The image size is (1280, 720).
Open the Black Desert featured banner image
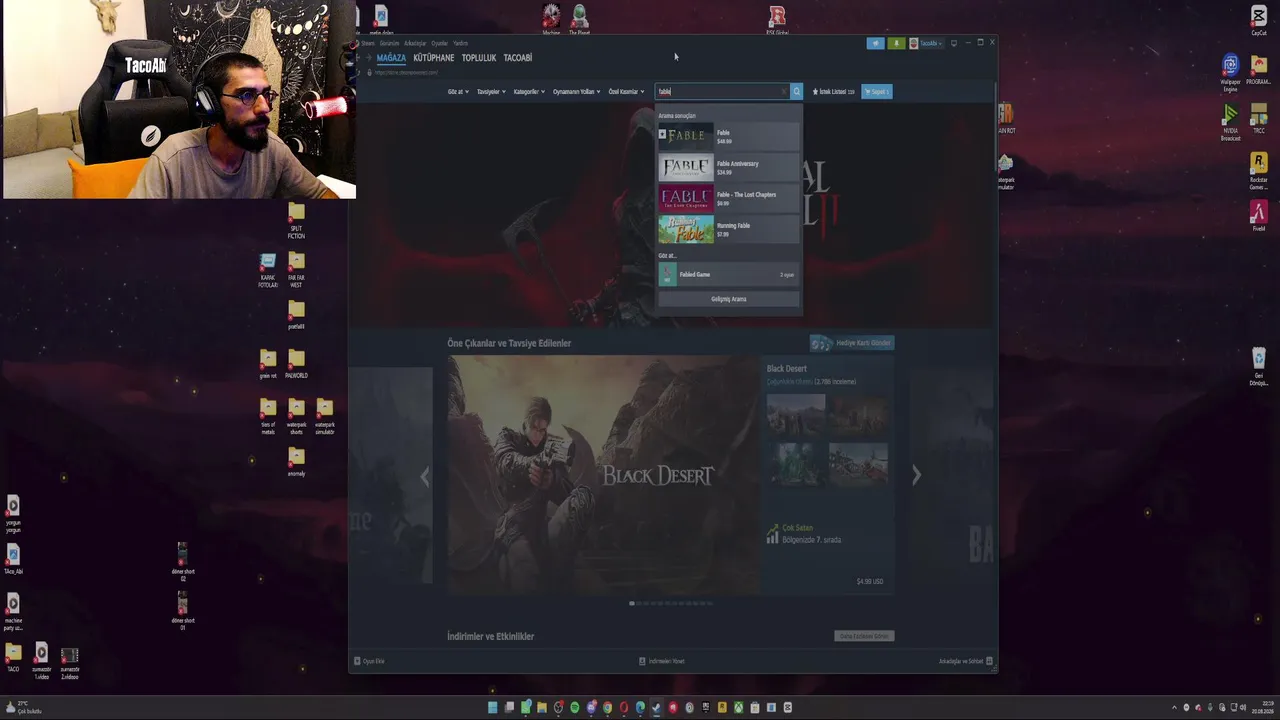[x=604, y=475]
